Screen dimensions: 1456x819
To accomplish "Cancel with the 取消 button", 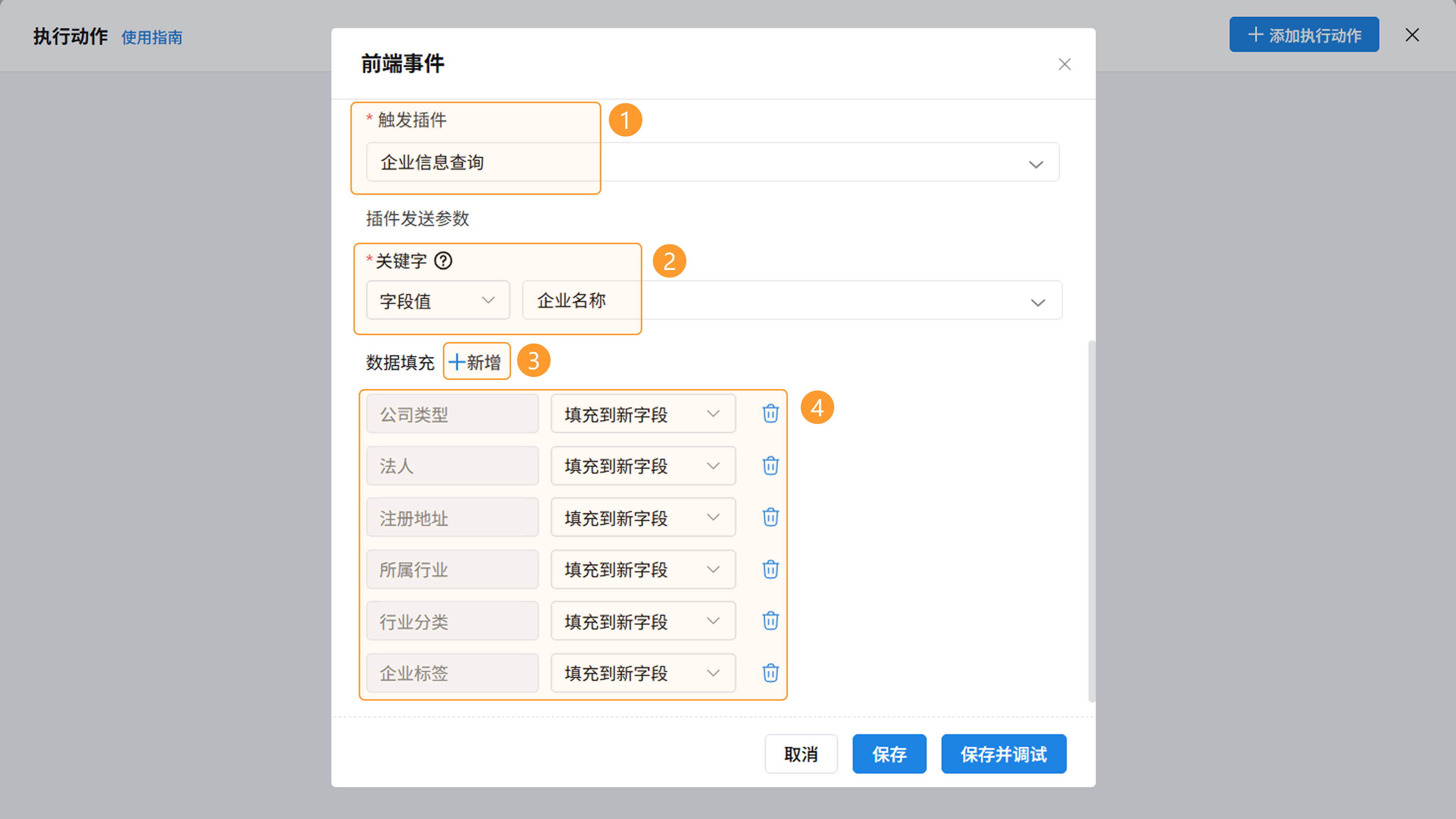I will point(801,754).
